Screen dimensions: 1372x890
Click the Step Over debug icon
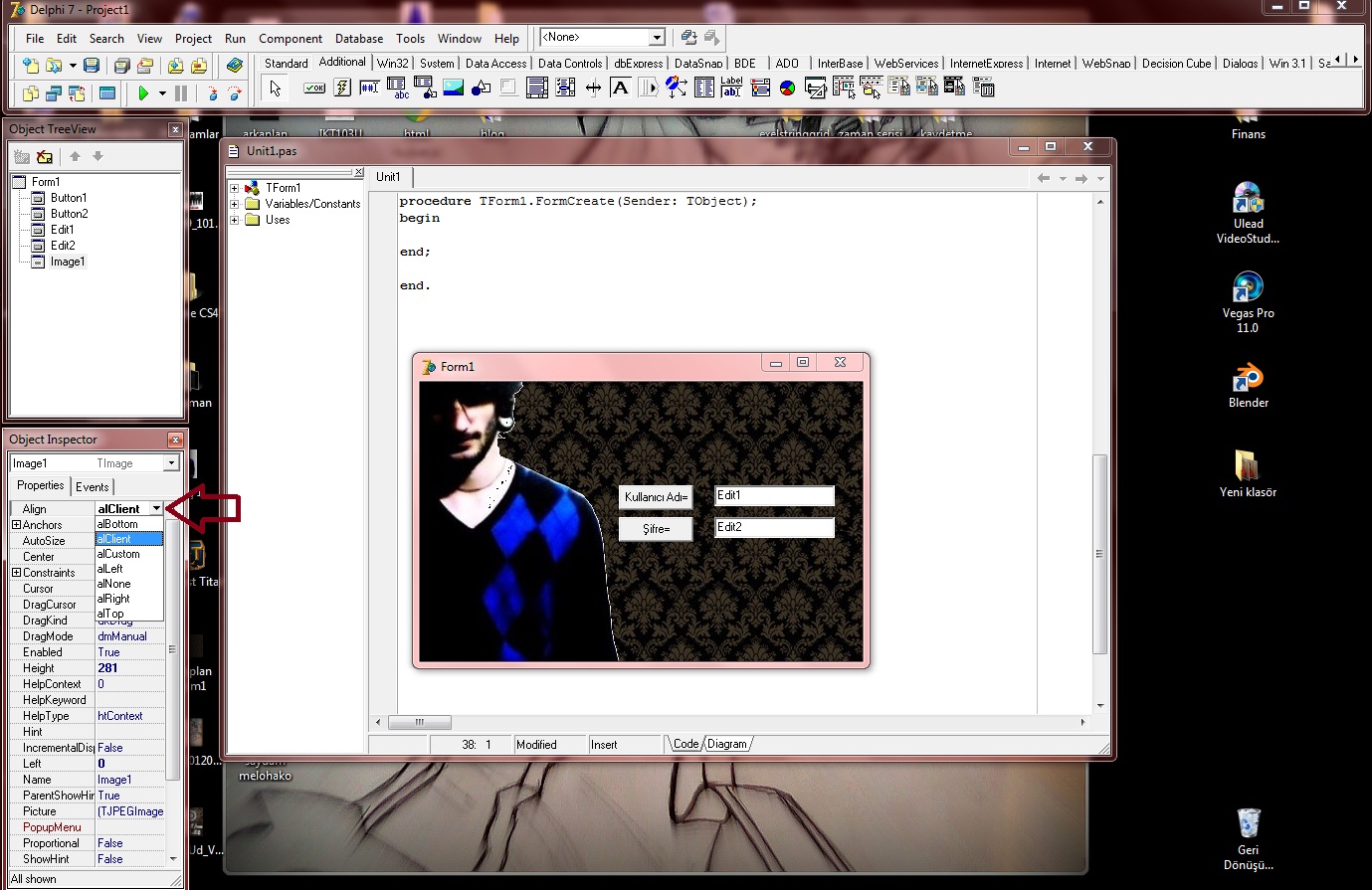[235, 93]
